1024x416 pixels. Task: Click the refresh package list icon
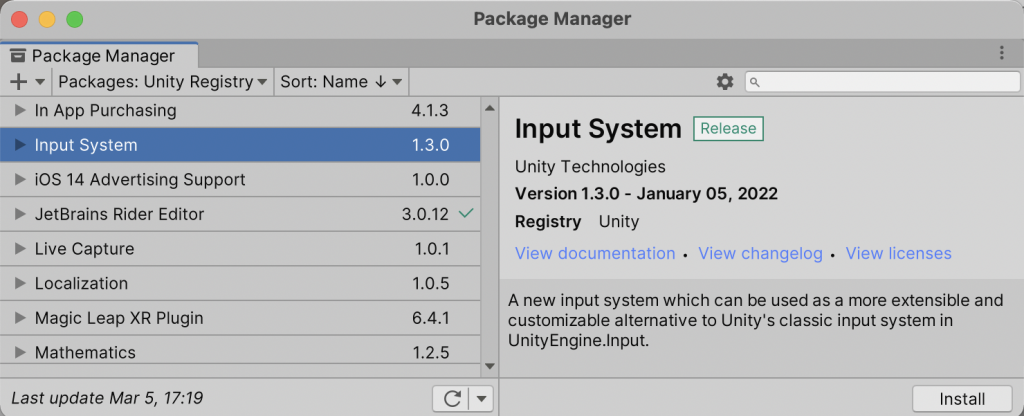coord(452,399)
